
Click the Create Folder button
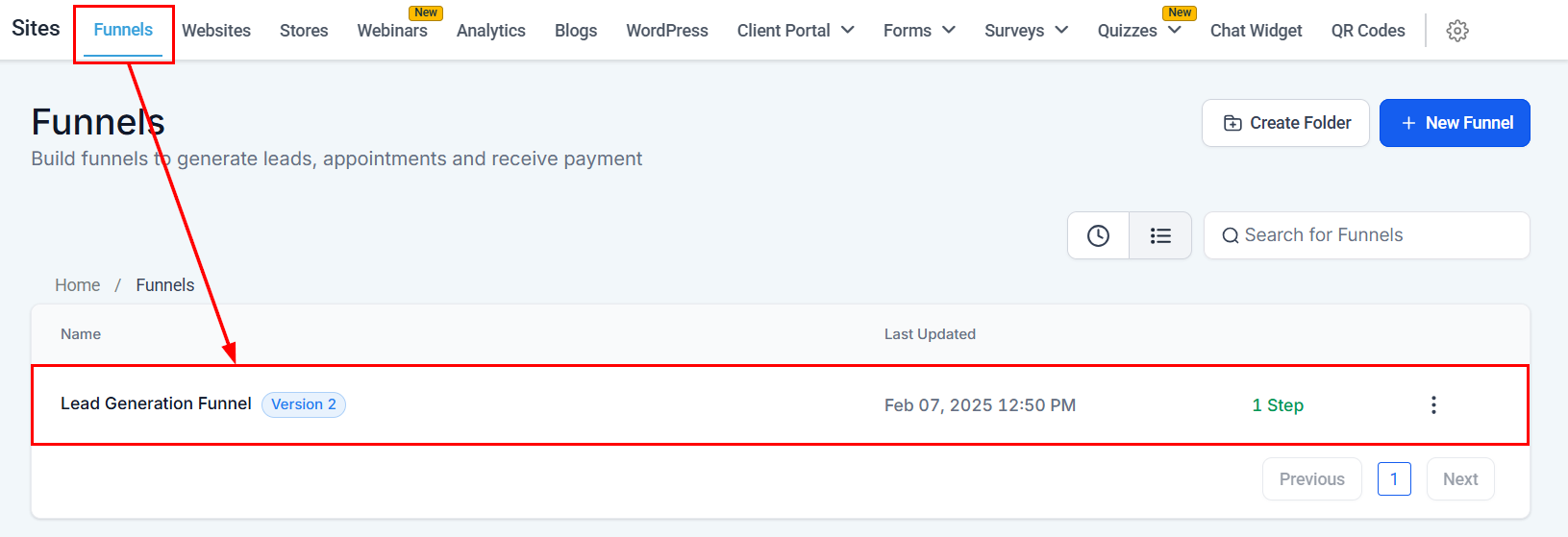click(1285, 123)
